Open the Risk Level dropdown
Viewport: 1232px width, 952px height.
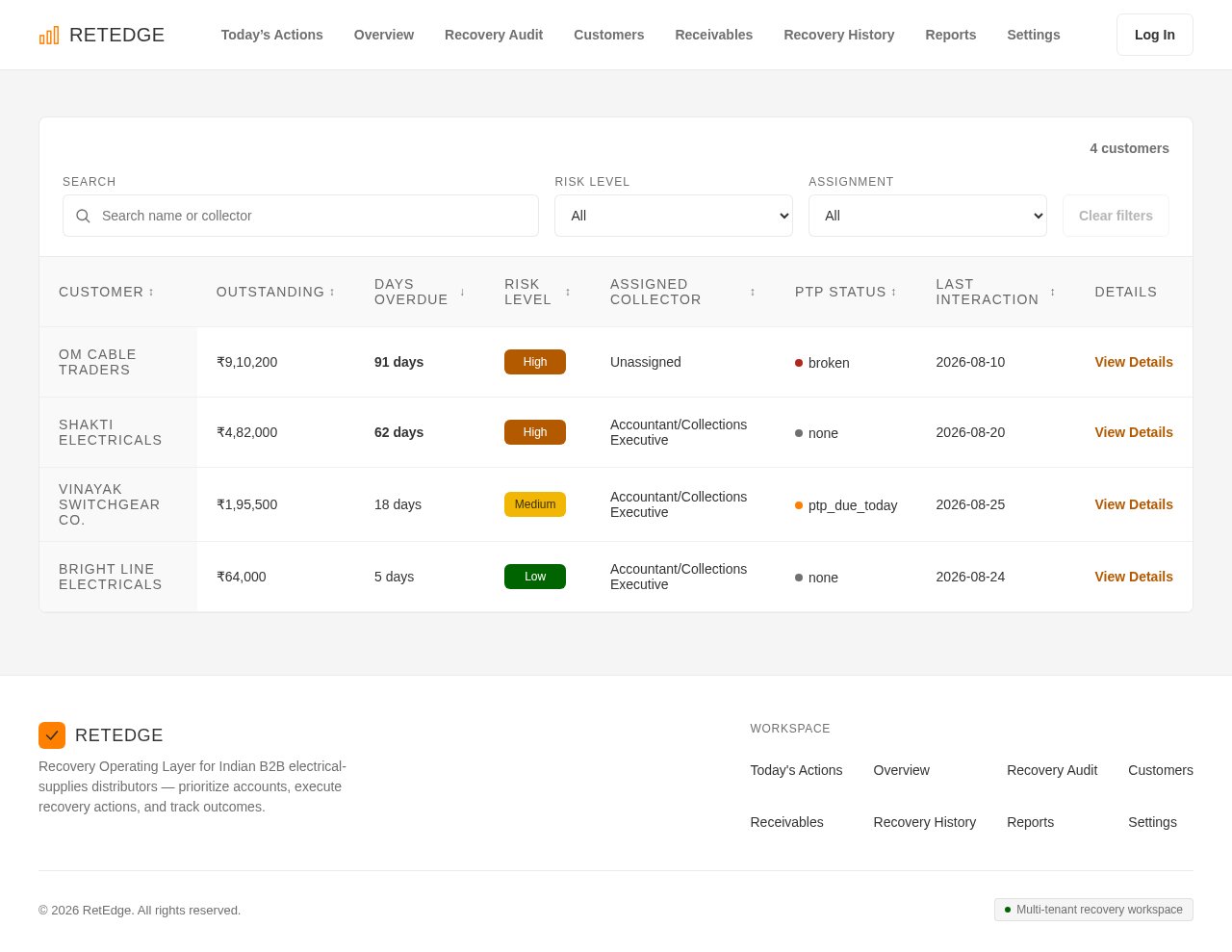[x=674, y=216]
